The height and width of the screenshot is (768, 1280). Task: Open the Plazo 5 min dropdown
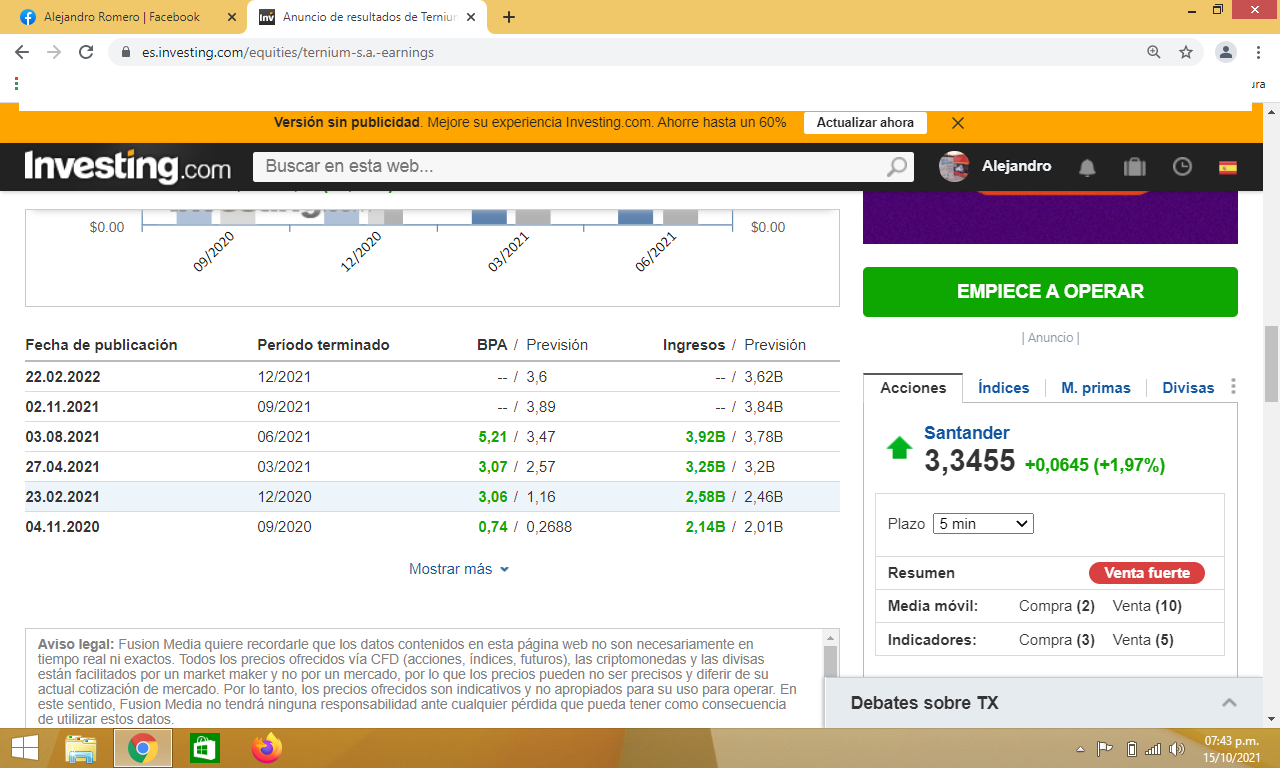pyautogui.click(x=983, y=524)
